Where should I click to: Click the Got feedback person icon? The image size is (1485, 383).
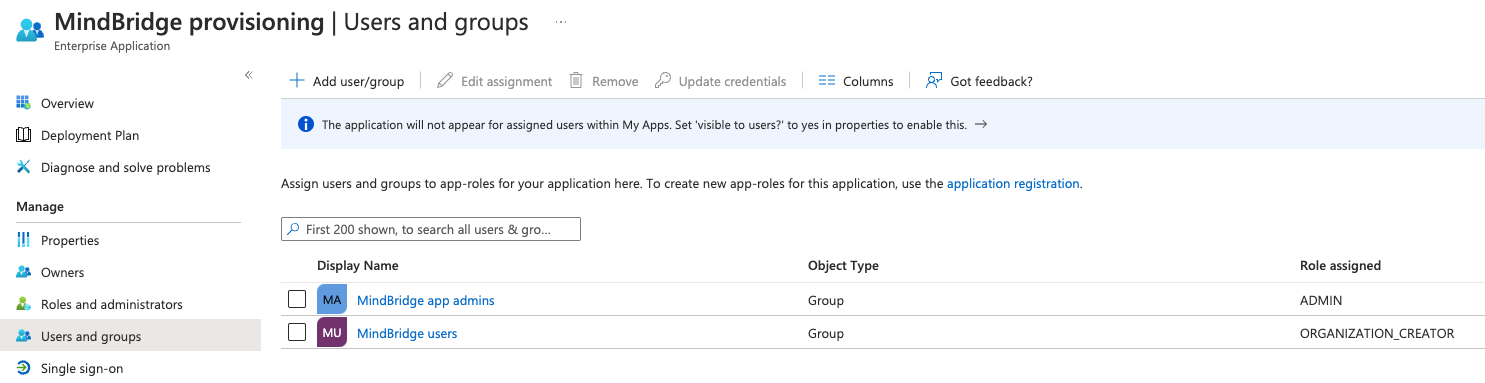coord(934,81)
